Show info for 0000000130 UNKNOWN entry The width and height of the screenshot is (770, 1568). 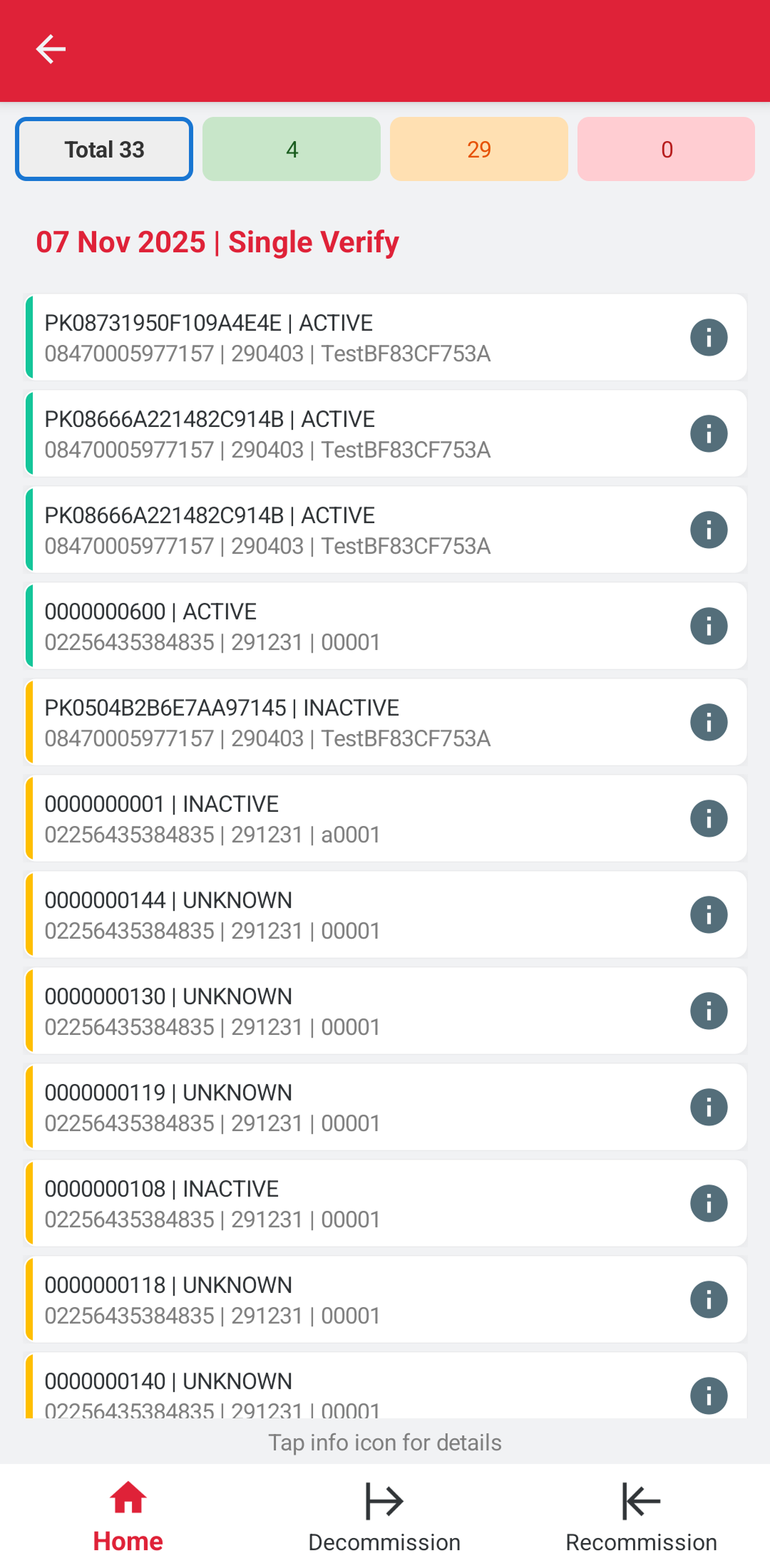click(709, 1011)
